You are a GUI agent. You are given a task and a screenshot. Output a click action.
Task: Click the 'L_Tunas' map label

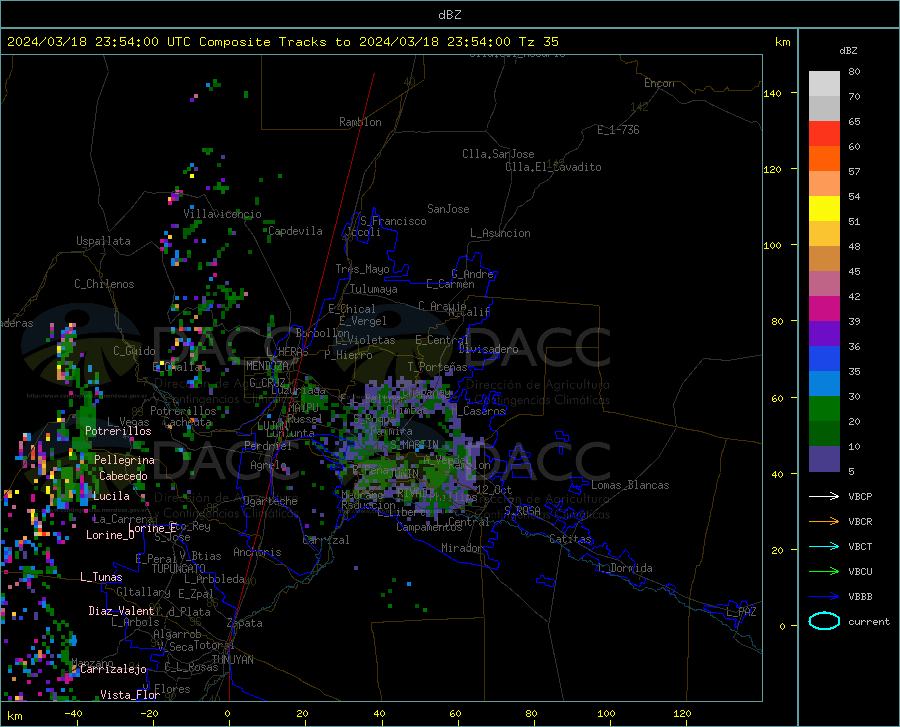(101, 577)
